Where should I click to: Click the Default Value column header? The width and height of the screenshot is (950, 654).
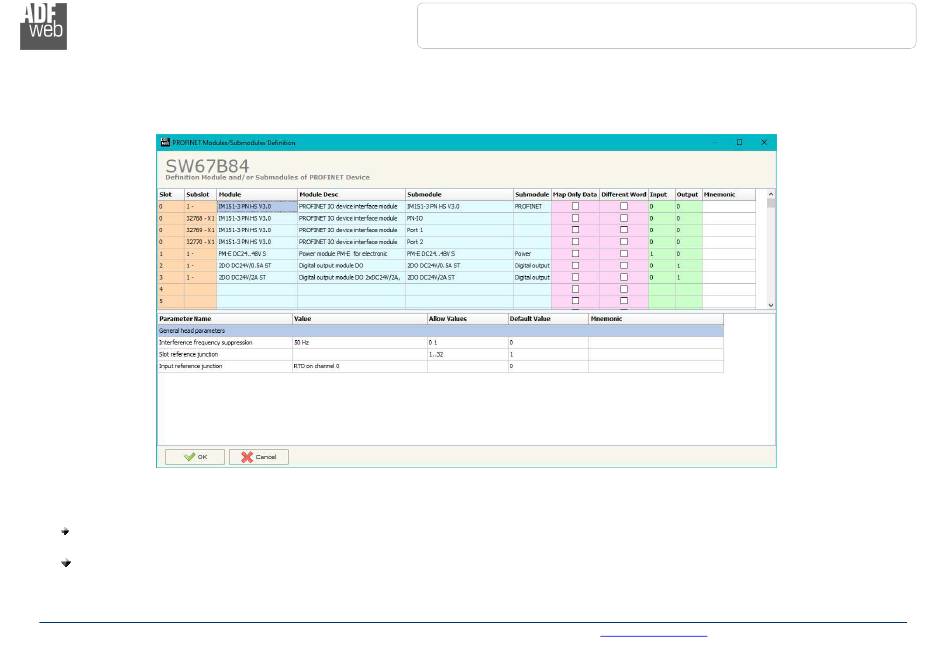click(x=548, y=319)
